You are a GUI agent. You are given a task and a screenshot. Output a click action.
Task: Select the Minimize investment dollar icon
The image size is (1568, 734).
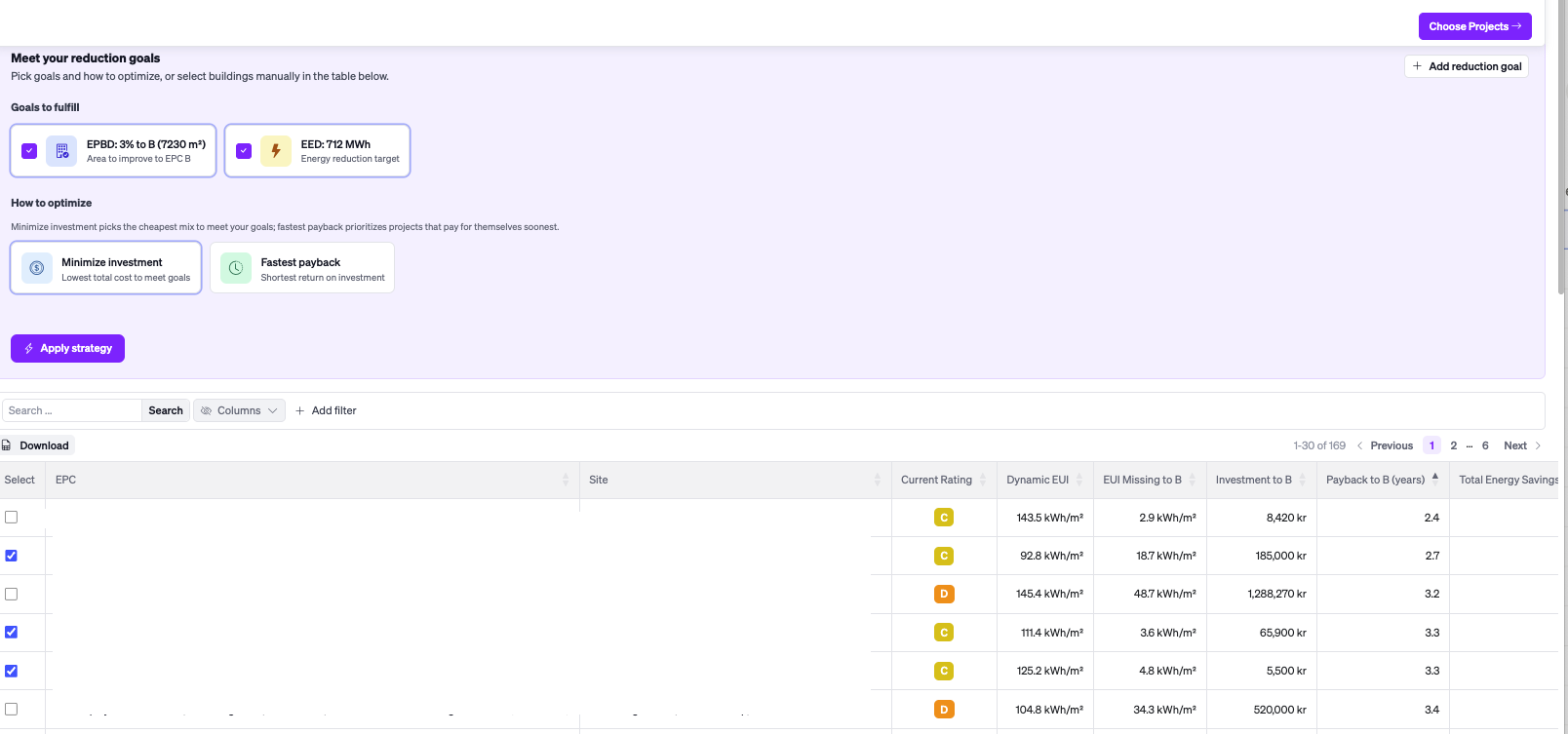[x=37, y=268]
